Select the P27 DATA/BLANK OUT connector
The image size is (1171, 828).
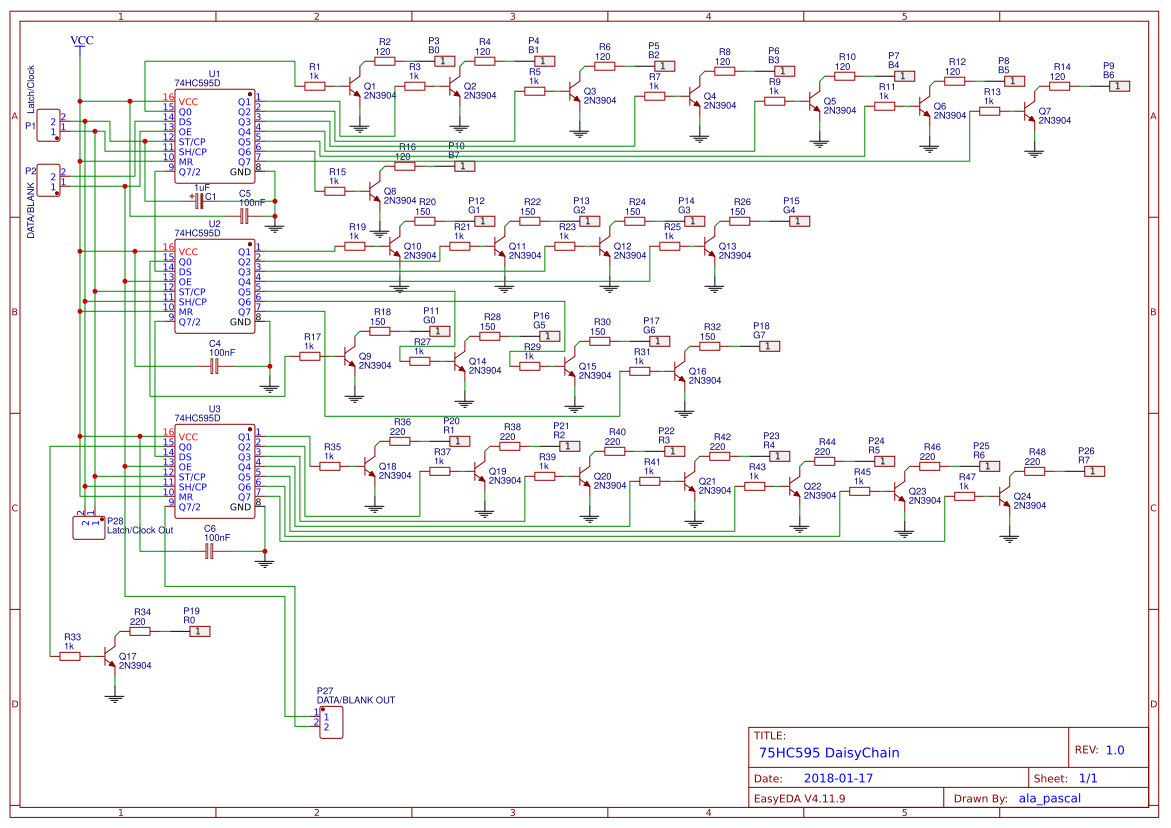[x=332, y=720]
